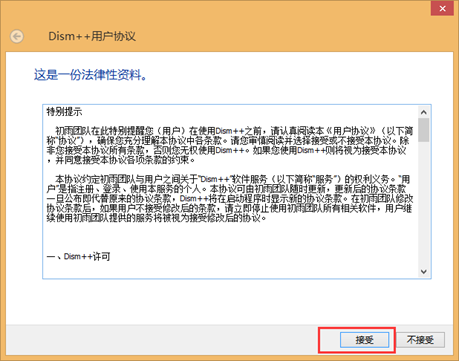Click the Dism++用户协议 window title

coord(92,36)
